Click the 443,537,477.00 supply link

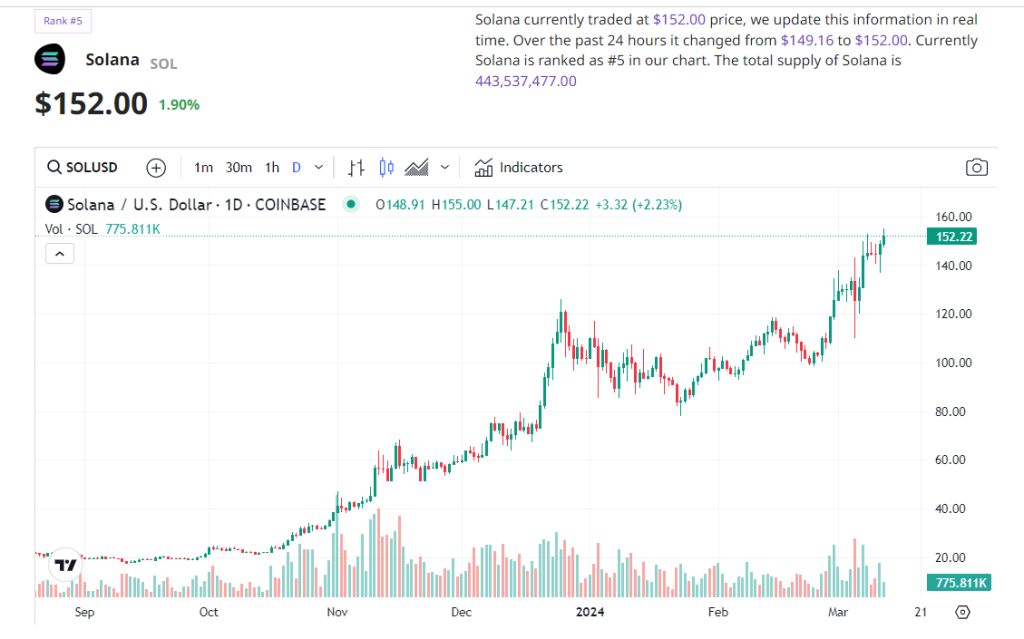pyautogui.click(x=527, y=80)
